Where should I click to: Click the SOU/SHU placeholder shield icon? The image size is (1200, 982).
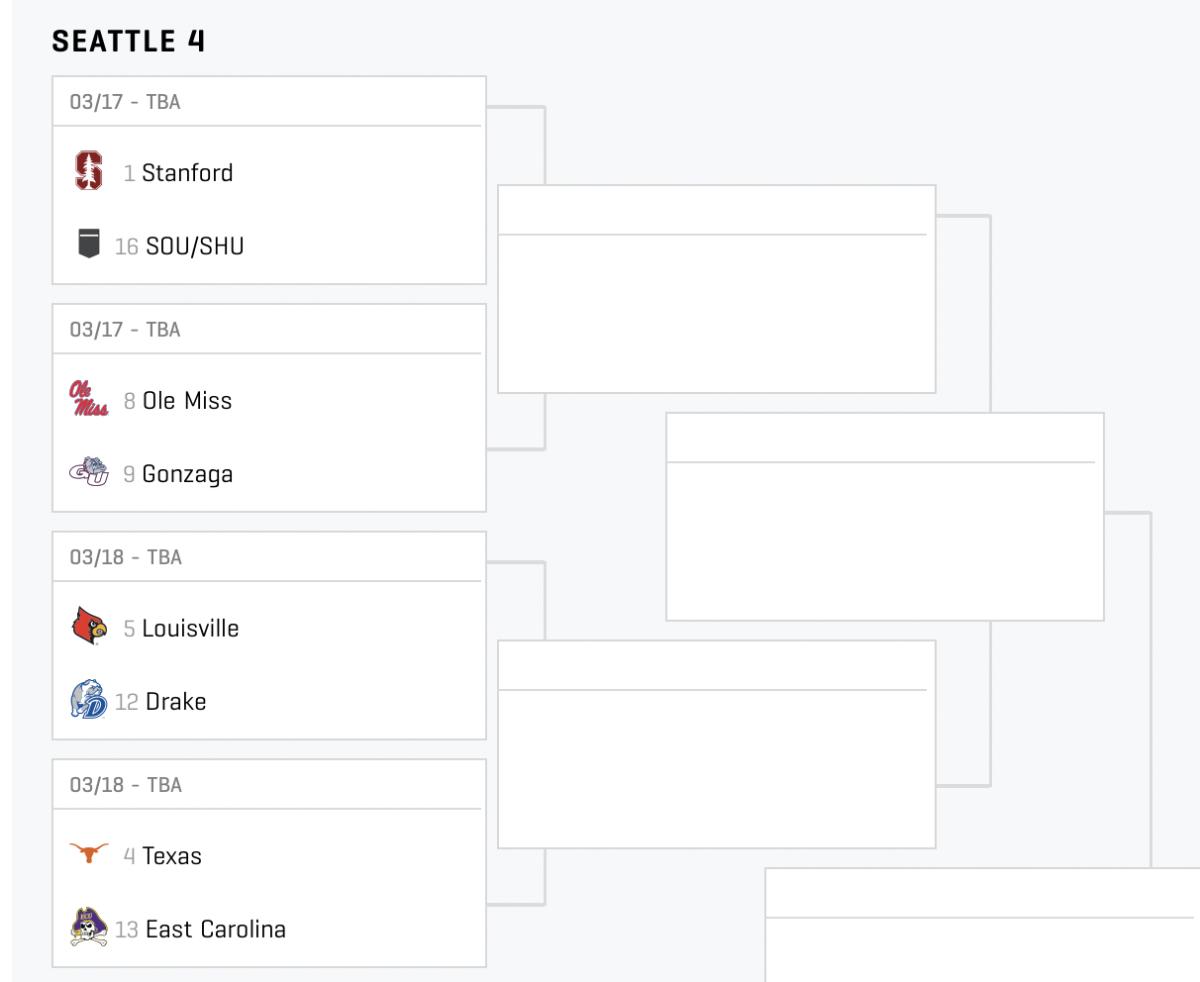pos(89,244)
